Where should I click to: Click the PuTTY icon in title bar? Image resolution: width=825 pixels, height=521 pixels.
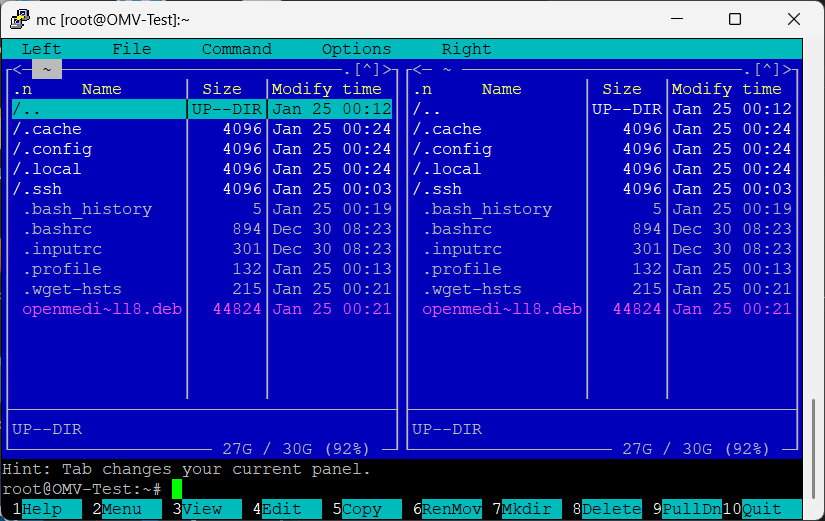click(x=20, y=19)
